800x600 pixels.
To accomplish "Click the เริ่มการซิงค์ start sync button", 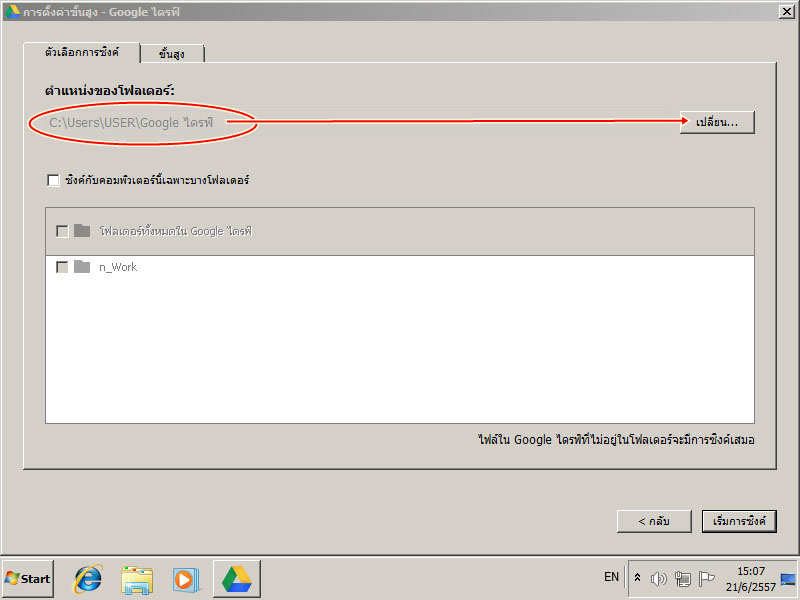I will [x=739, y=521].
